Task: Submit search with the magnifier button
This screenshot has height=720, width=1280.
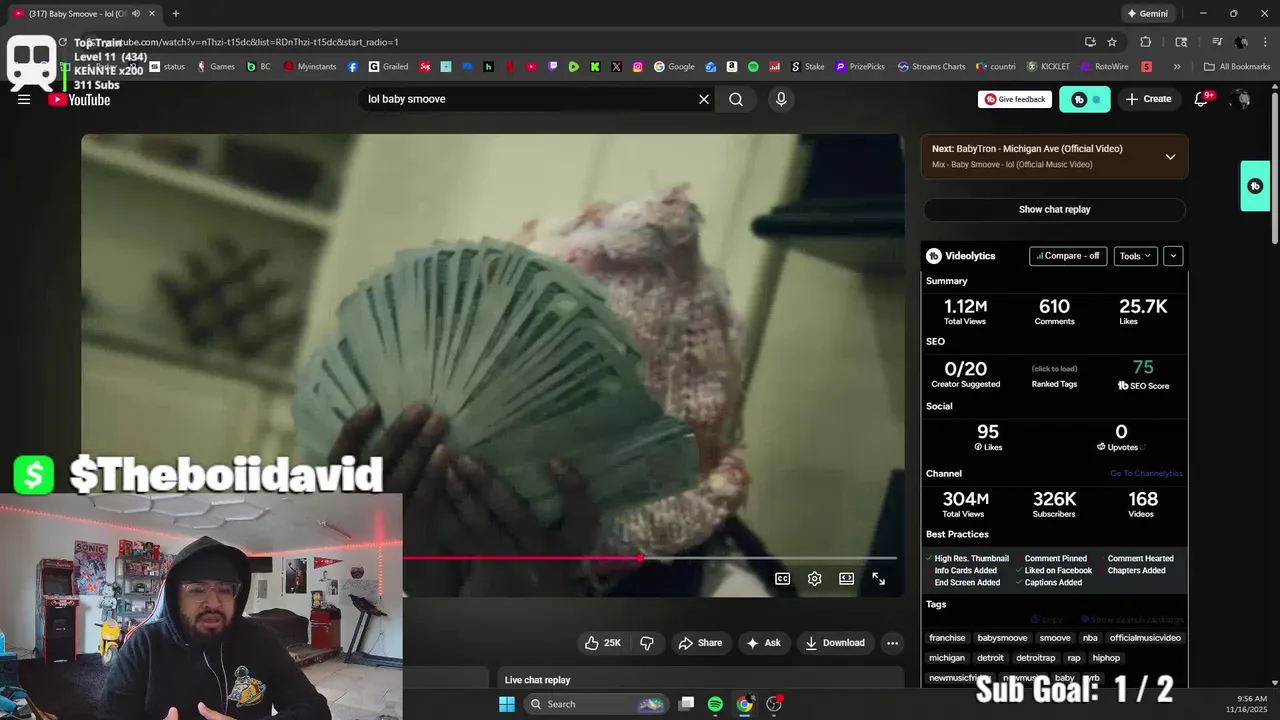Action: pyautogui.click(x=736, y=99)
